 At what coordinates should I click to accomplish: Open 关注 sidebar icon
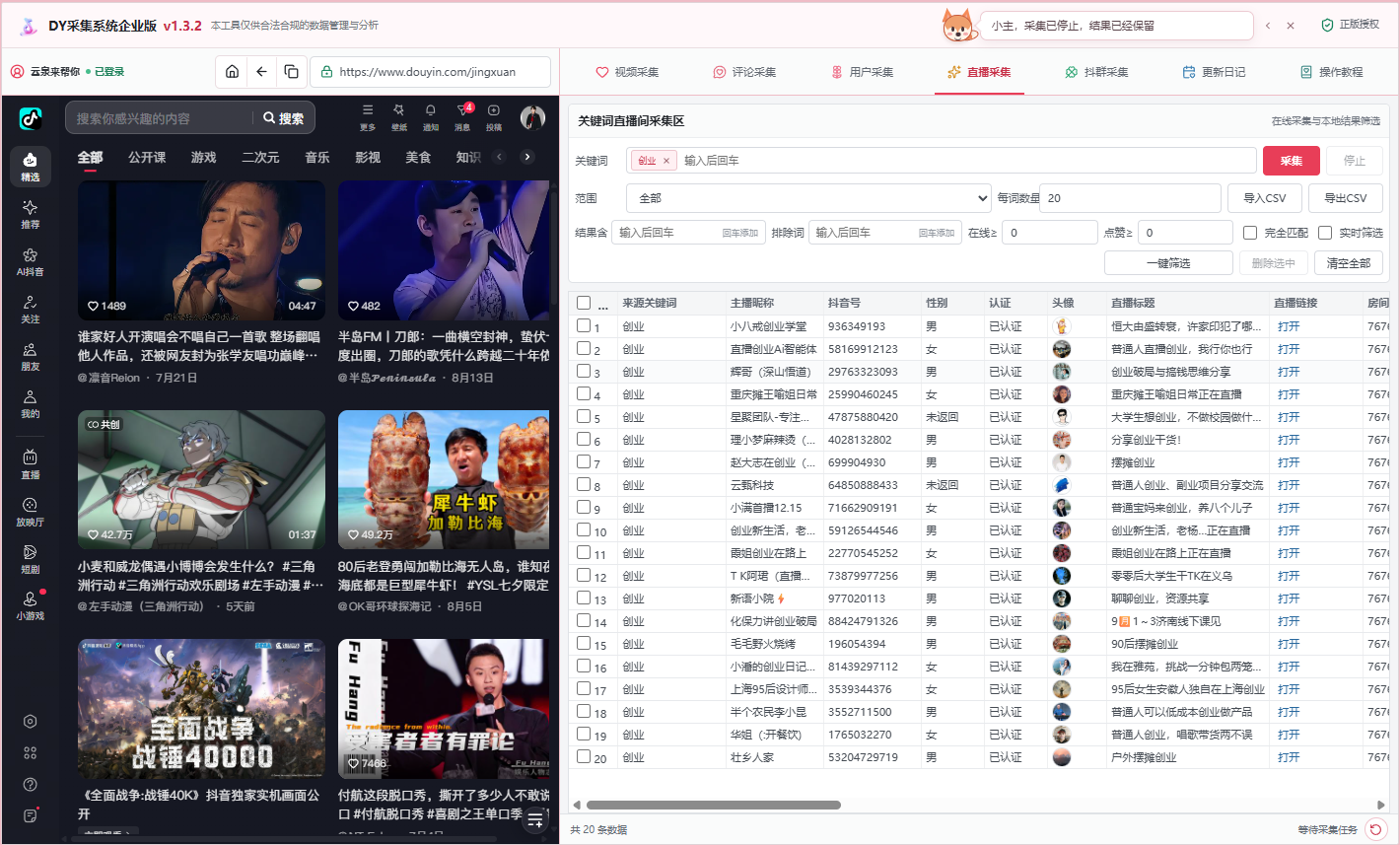31,309
